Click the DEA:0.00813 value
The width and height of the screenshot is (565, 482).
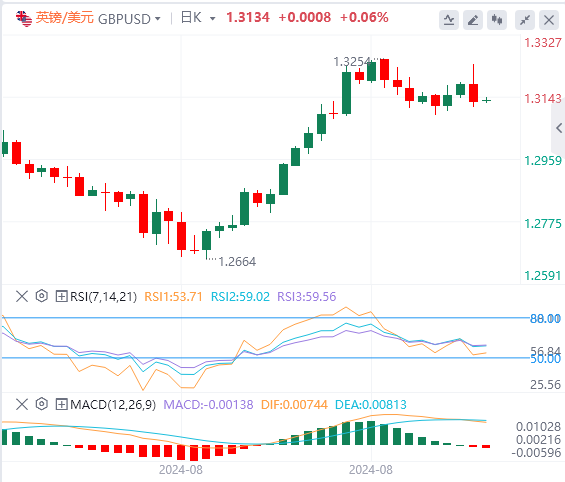(x=371, y=405)
